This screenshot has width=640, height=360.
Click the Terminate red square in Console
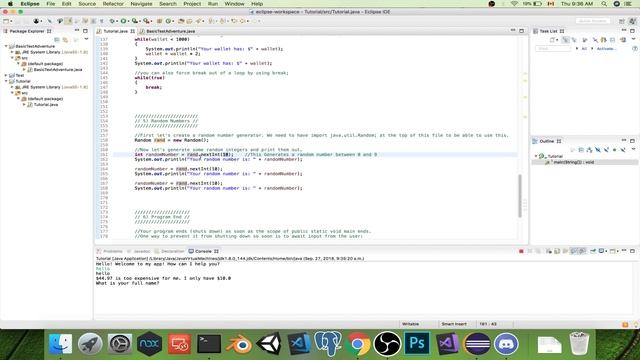point(521,251)
